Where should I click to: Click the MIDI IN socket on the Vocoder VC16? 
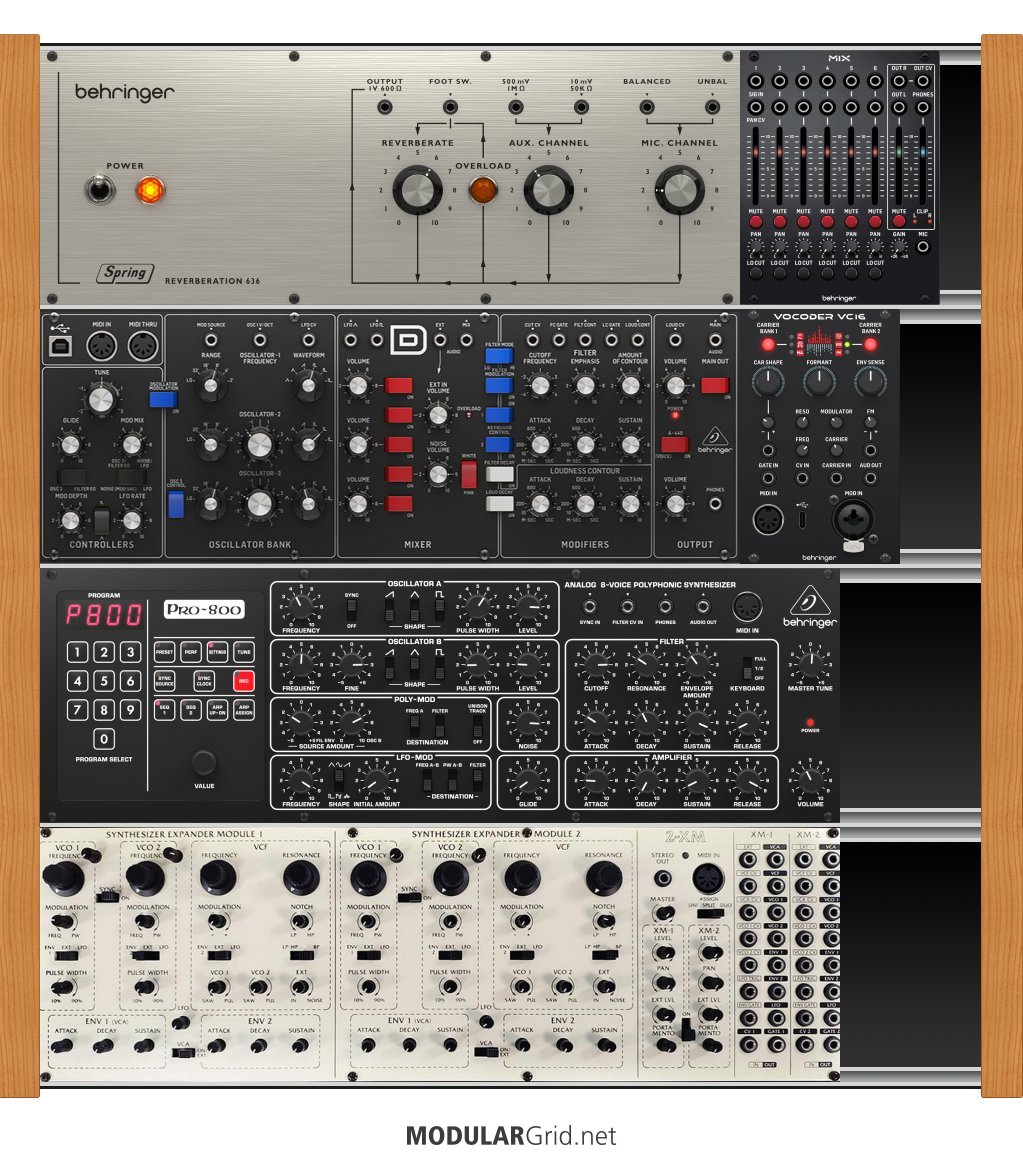(768, 520)
